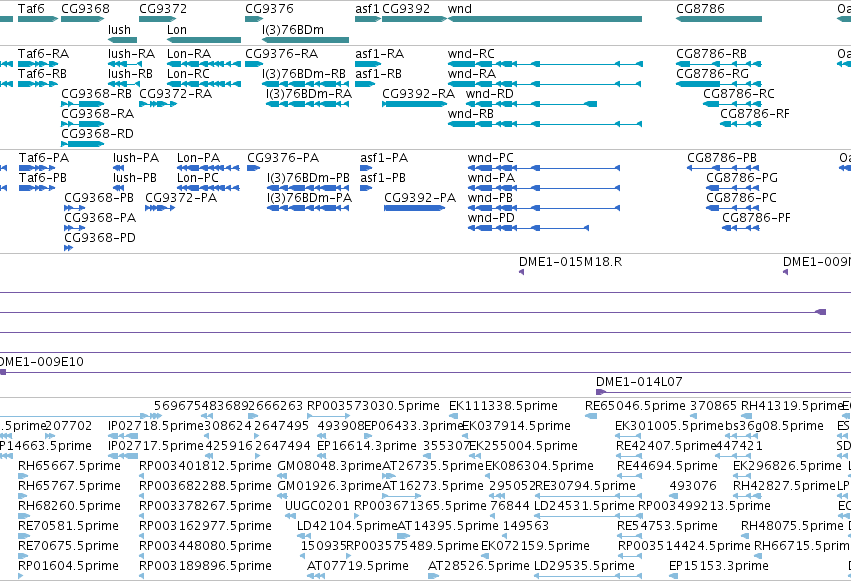Screen dimensions: 851x581
Task: Click the 'CG9376-PA' protein label
Action: [x=283, y=158]
